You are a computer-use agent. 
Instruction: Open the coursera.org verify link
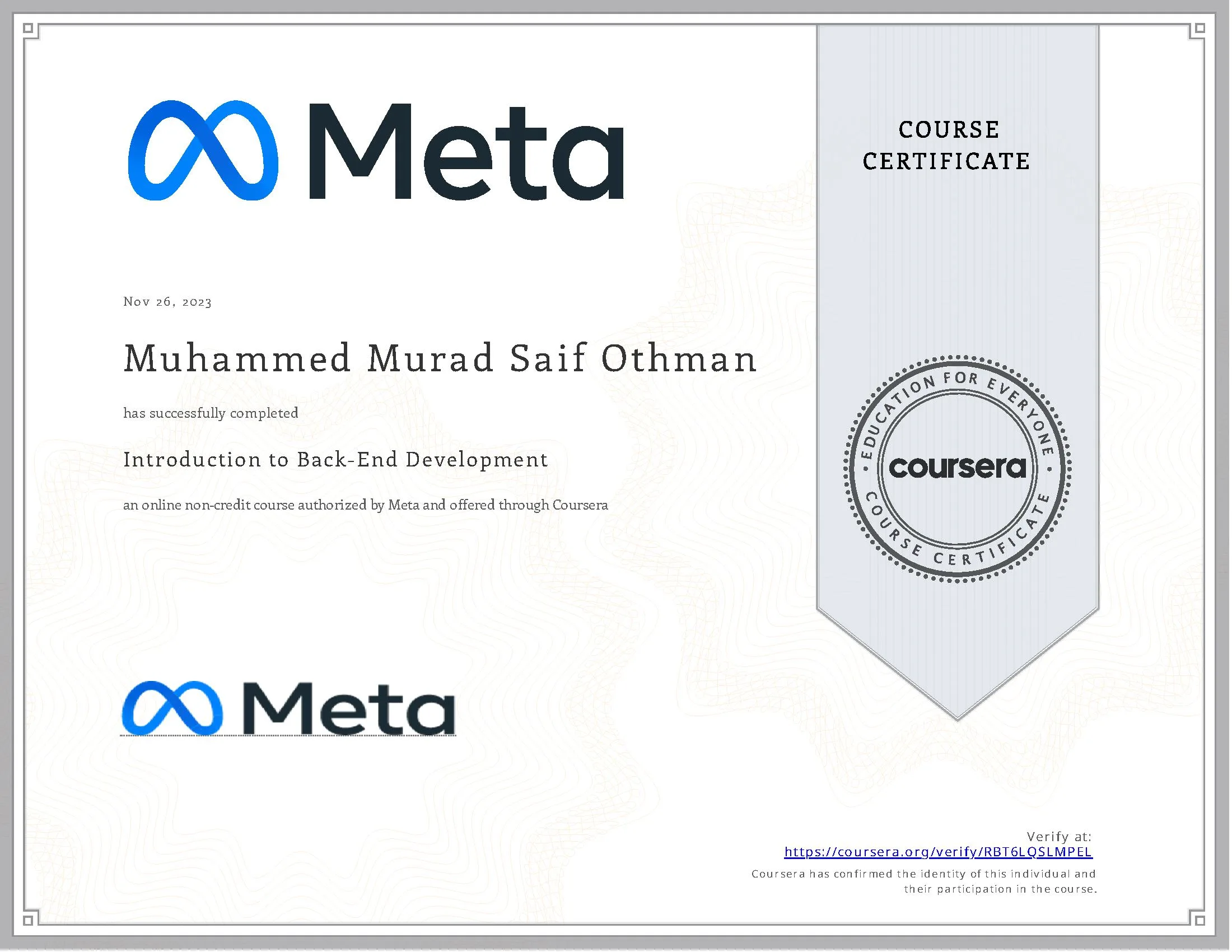coord(939,852)
